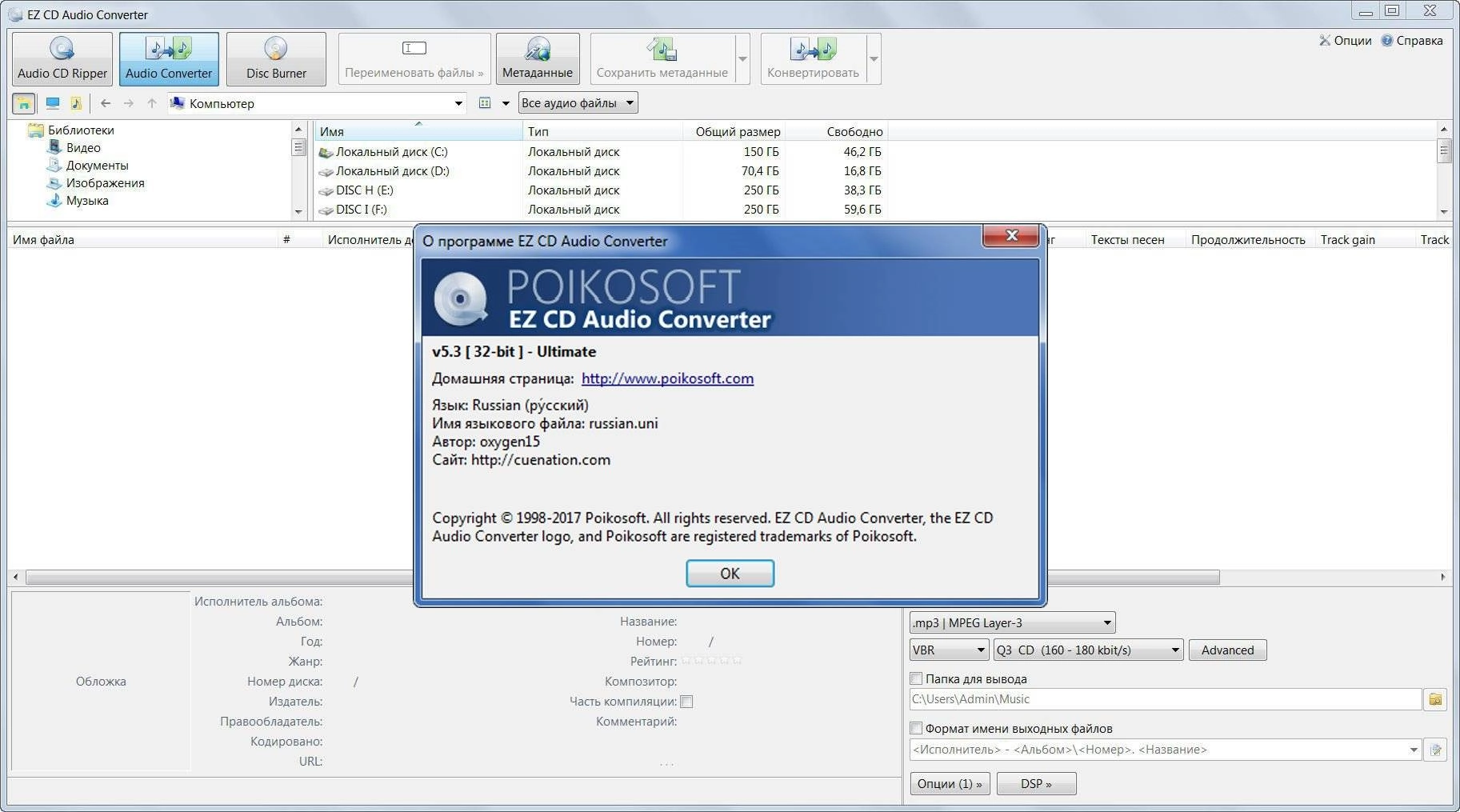Click the DSP » button
This screenshot has width=1460, height=812.
tap(1036, 783)
